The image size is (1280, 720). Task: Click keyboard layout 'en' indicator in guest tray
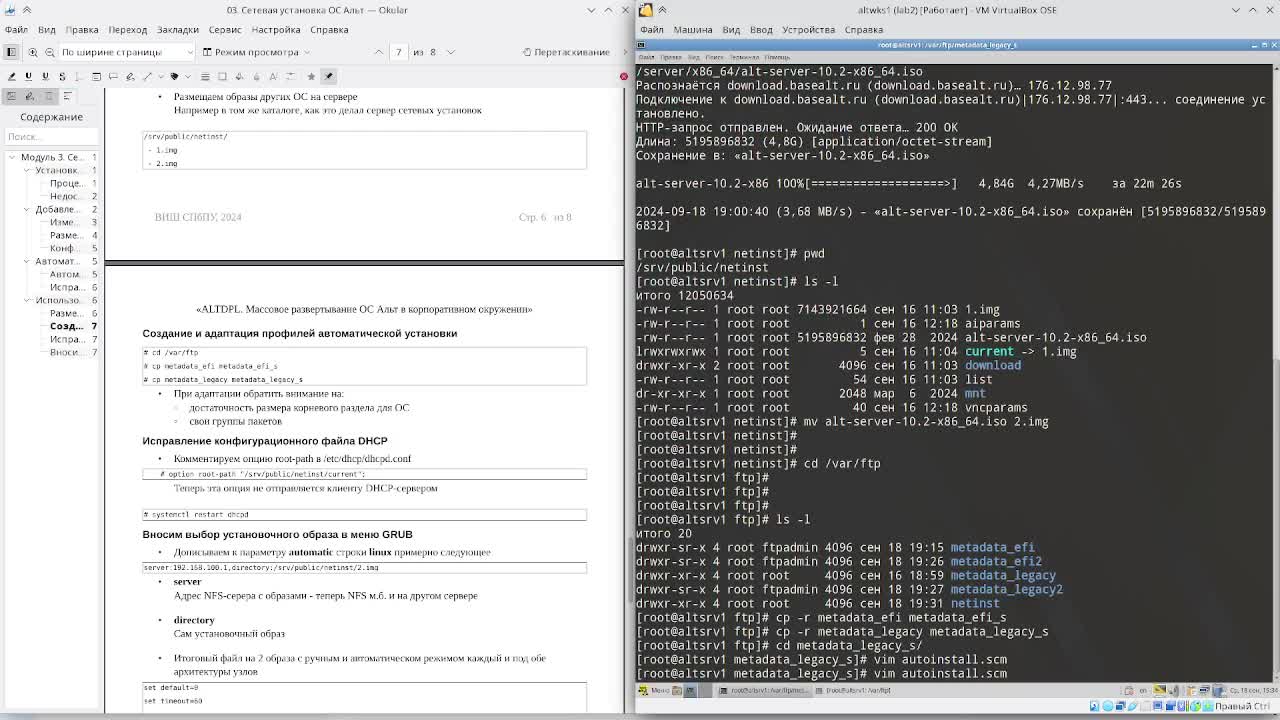(x=1143, y=690)
